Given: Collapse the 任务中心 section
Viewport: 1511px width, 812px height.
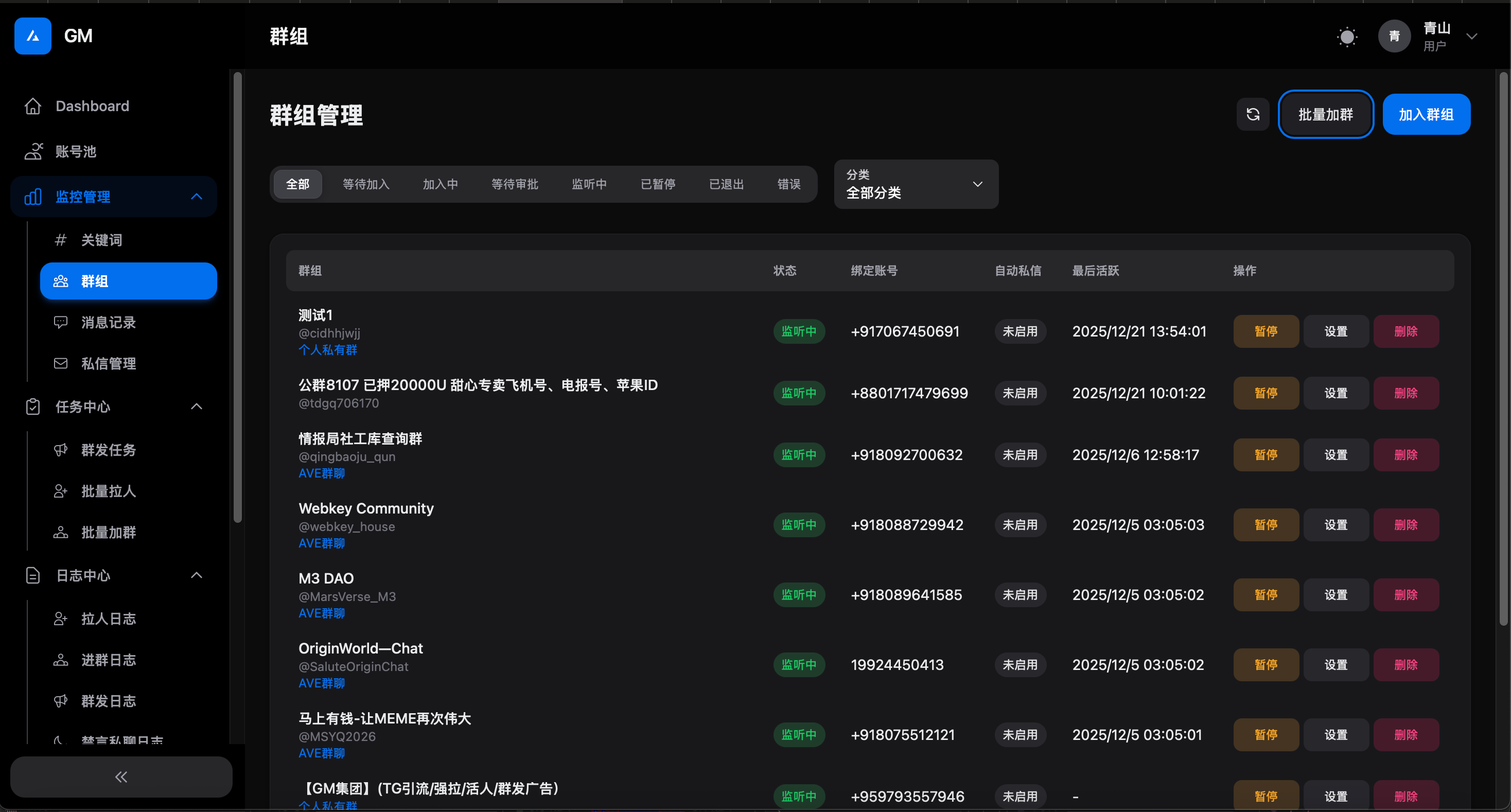Looking at the screenshot, I should [197, 407].
